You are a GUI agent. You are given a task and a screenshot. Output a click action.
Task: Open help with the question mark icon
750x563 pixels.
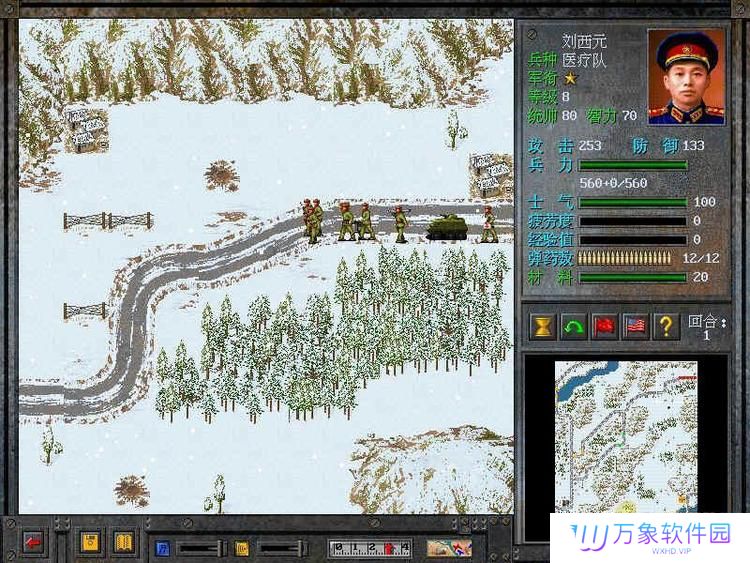coord(666,327)
